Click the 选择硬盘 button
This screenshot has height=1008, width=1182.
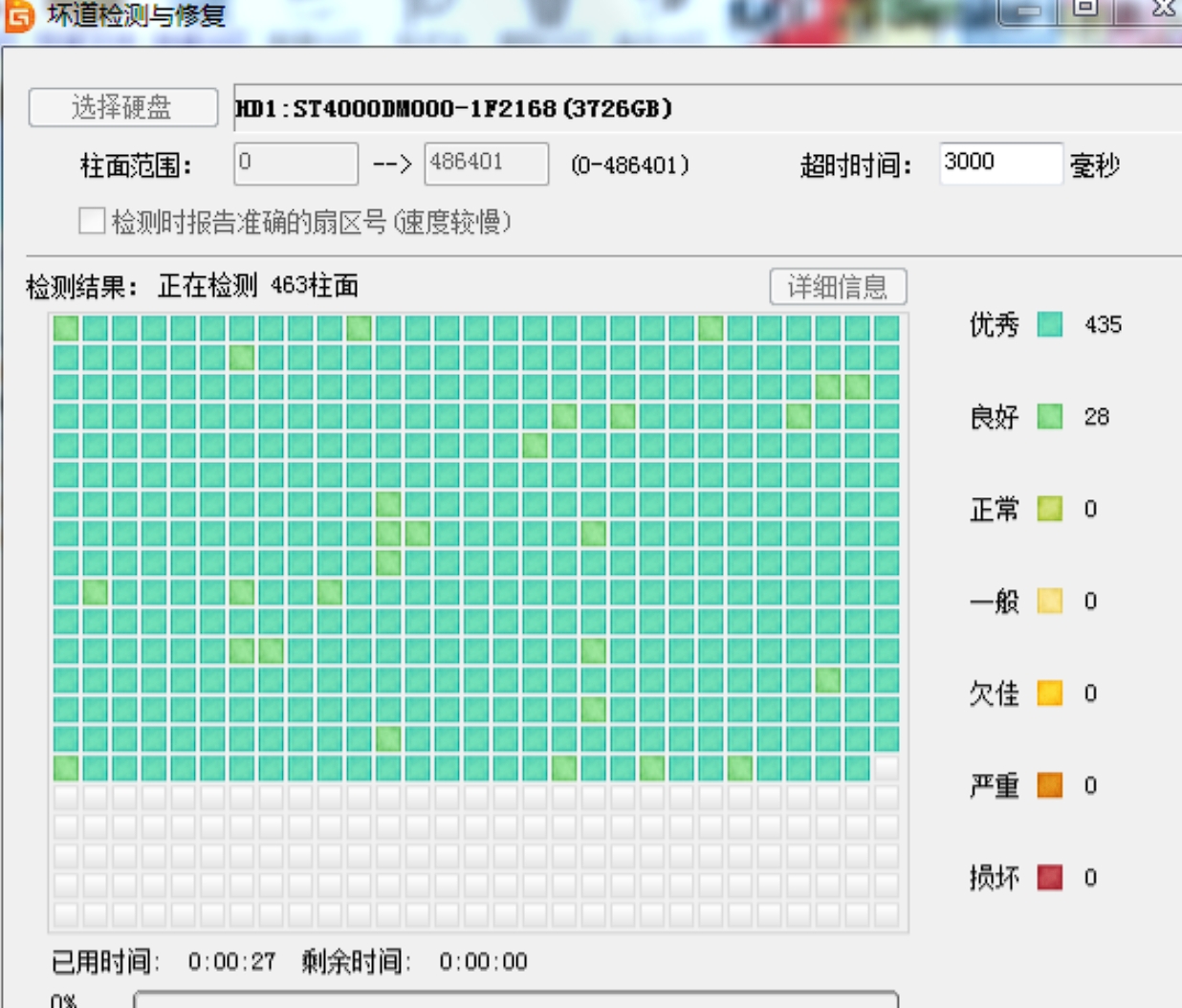click(122, 107)
